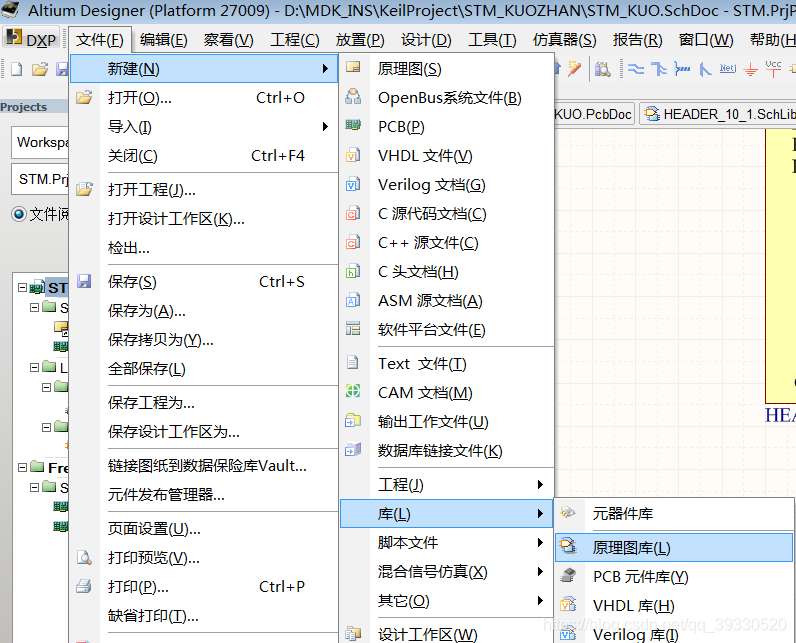Screen dimensions: 796x643
Task: Select the 文件阅 radio button
Action: [x=19, y=214]
